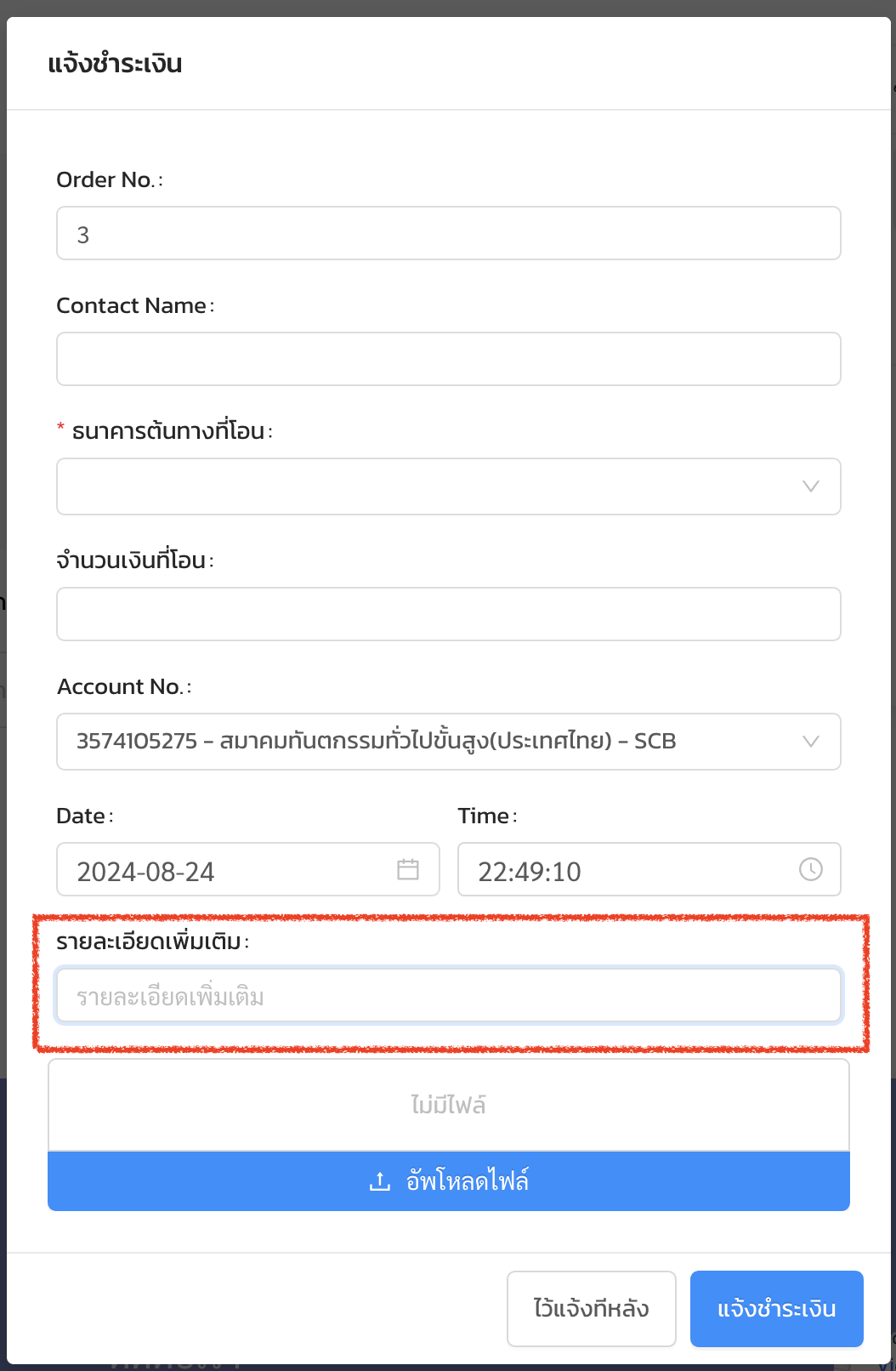Click the Time field showing 22:49:10
The width and height of the screenshot is (896, 1371).
pos(649,869)
